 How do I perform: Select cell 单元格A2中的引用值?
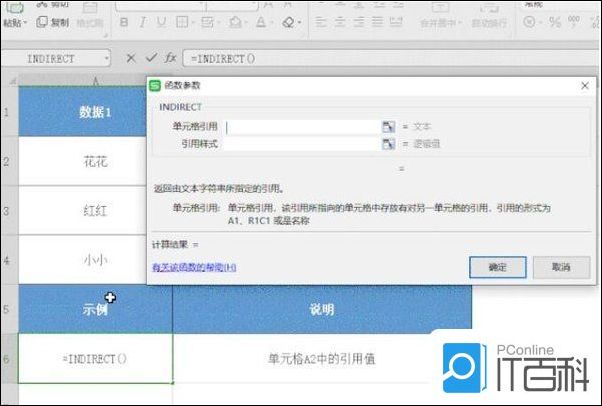click(322, 358)
